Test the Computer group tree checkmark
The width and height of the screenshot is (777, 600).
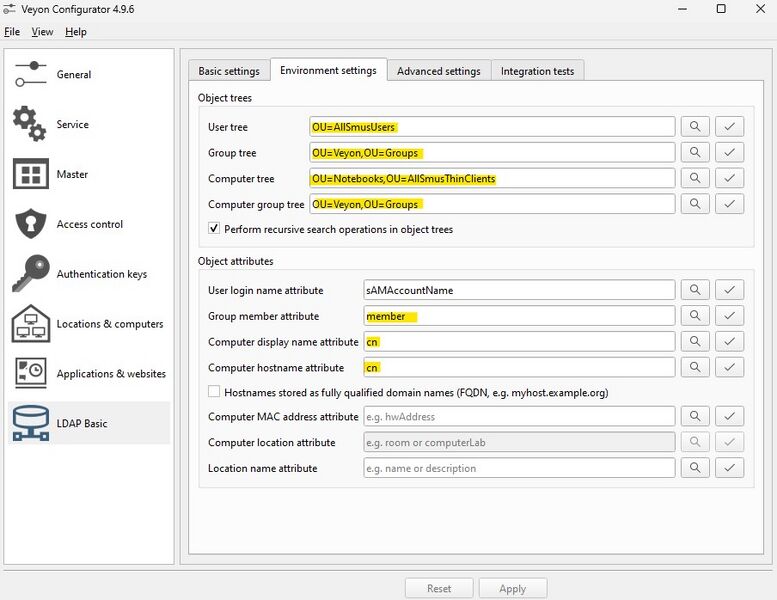tap(729, 204)
